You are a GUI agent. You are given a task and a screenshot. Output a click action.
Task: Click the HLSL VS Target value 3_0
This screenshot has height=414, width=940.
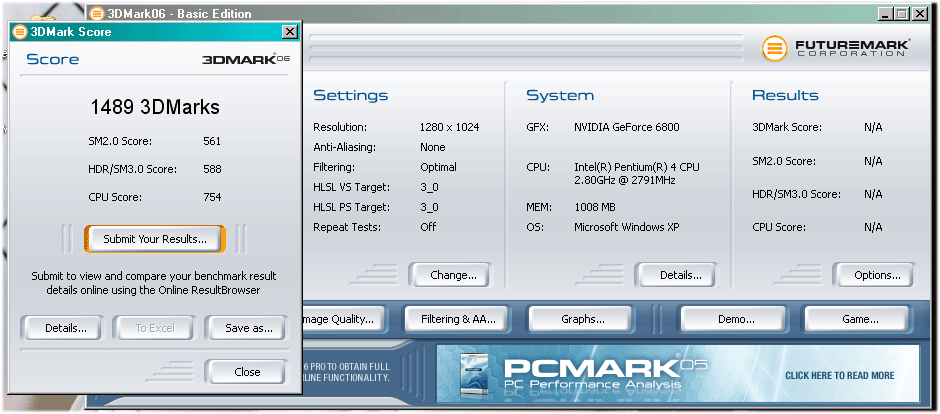click(x=429, y=188)
